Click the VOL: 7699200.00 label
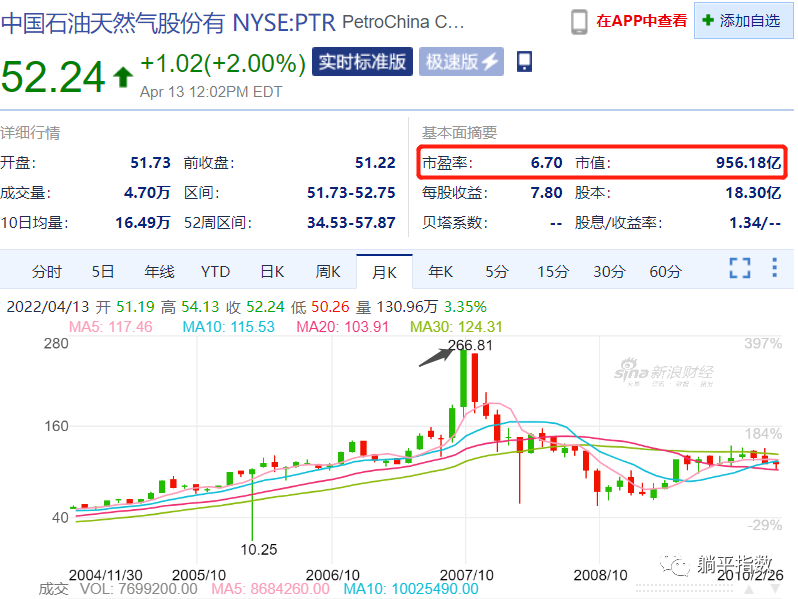 pyautogui.click(x=138, y=589)
